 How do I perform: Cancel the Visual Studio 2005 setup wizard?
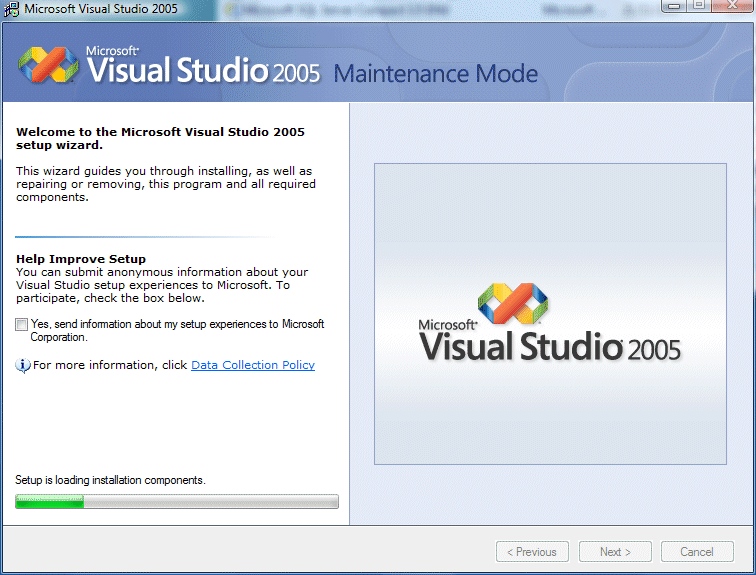point(697,552)
